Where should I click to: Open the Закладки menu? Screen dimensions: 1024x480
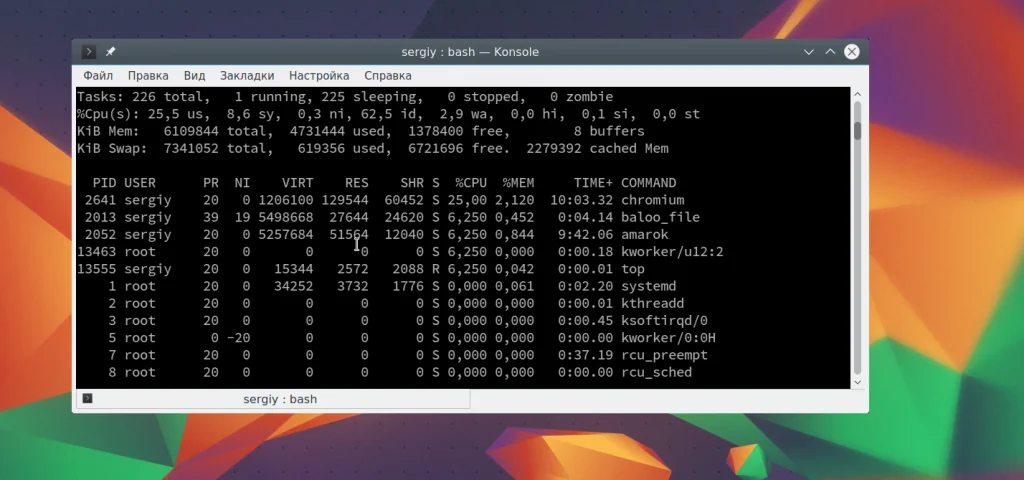pyautogui.click(x=247, y=76)
